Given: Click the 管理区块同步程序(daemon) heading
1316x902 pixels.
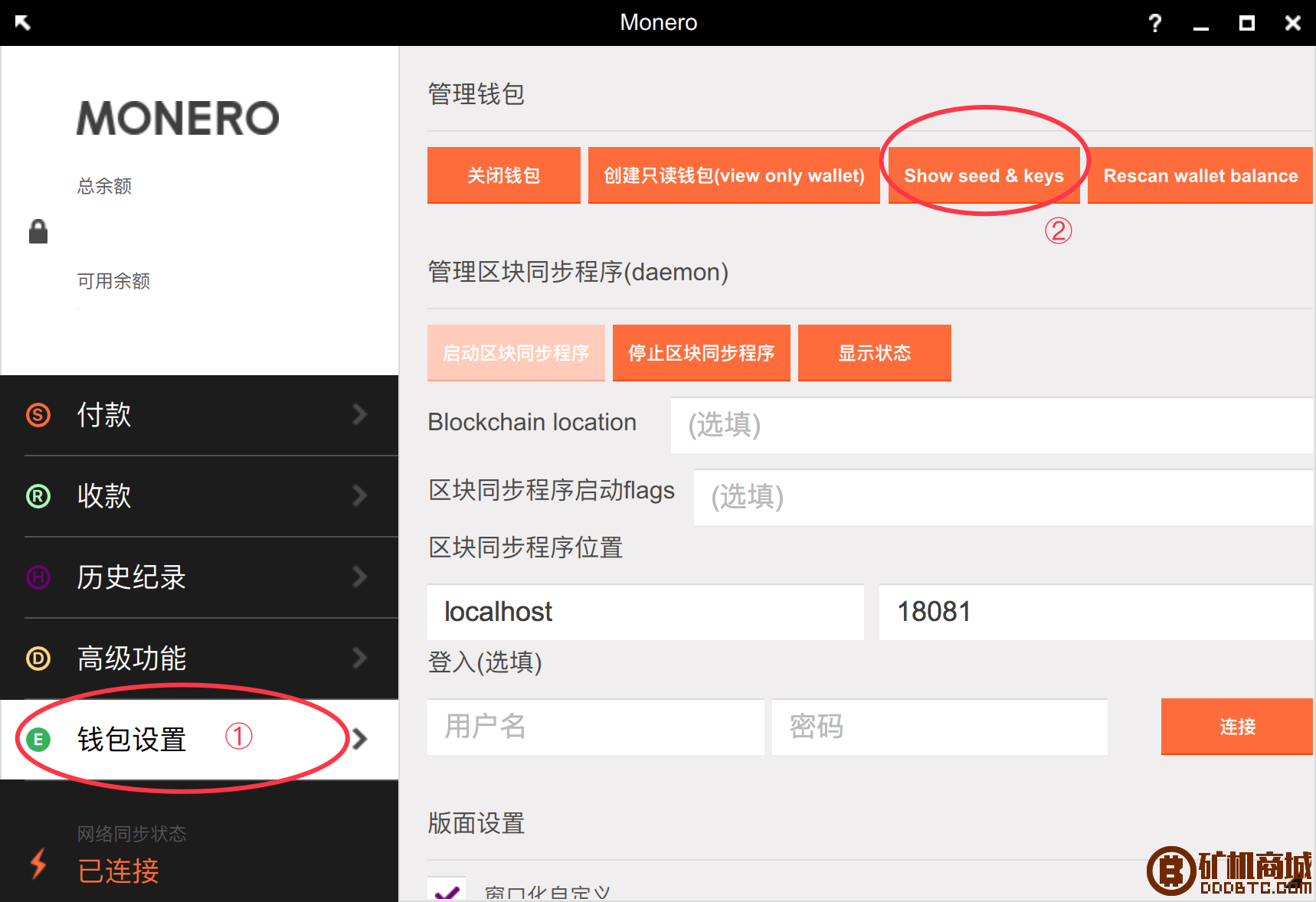Looking at the screenshot, I should tap(578, 272).
